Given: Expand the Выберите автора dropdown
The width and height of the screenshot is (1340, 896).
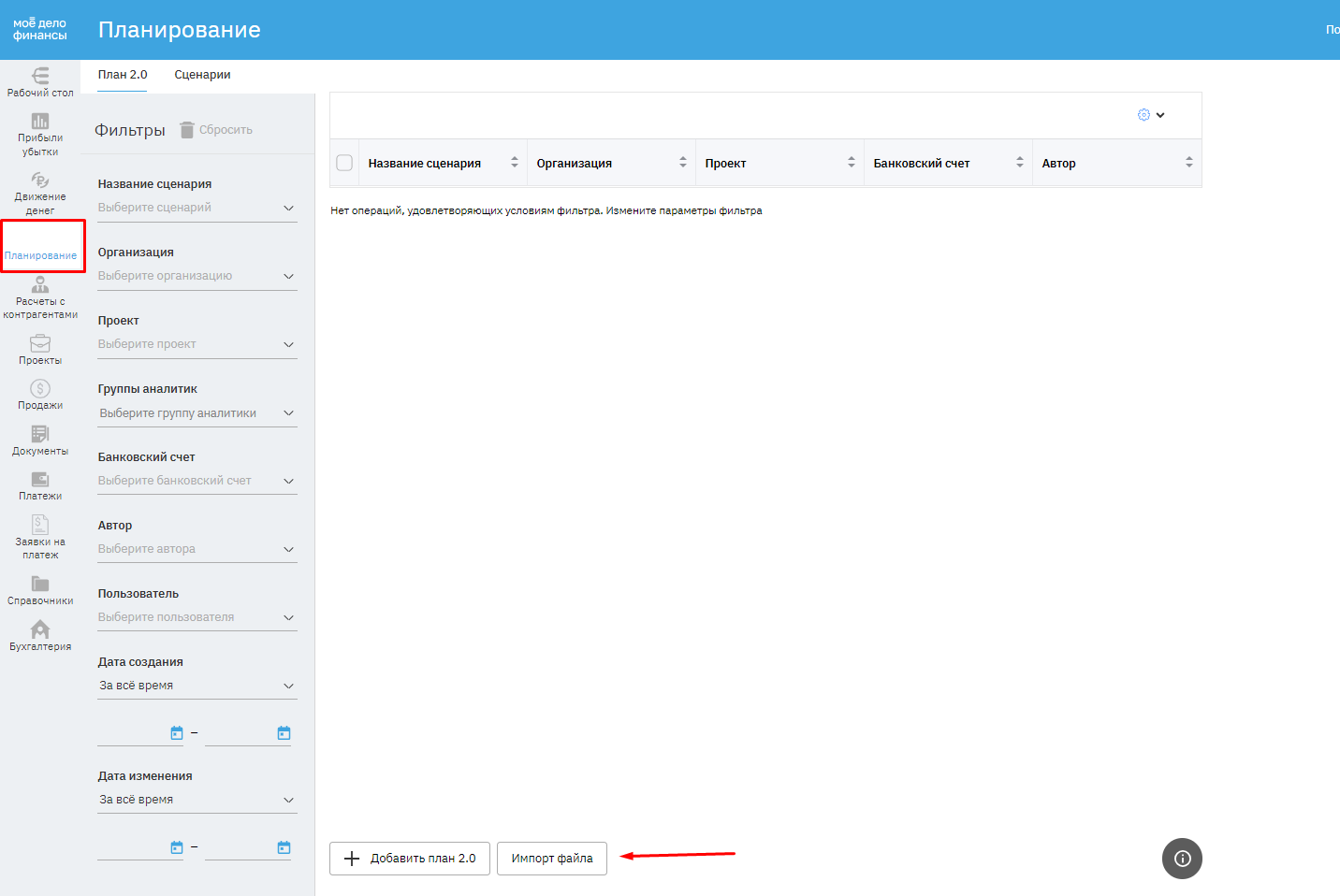Looking at the screenshot, I should click(197, 549).
